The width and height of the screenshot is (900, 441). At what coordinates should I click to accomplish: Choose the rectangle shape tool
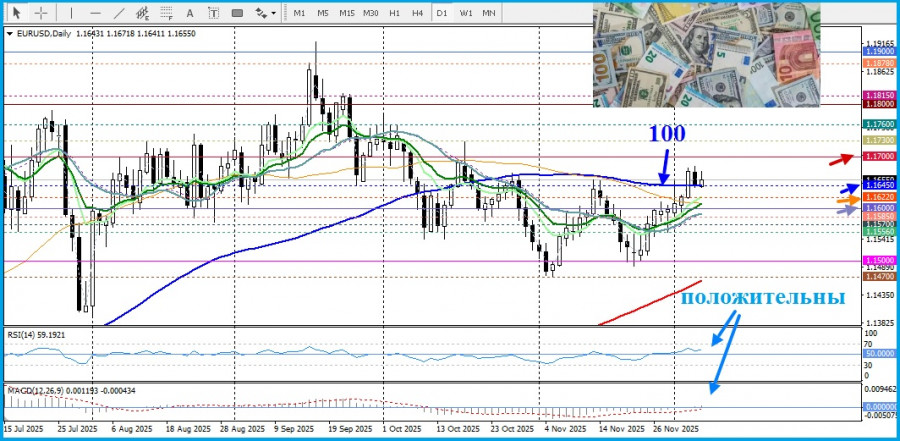click(x=237, y=13)
